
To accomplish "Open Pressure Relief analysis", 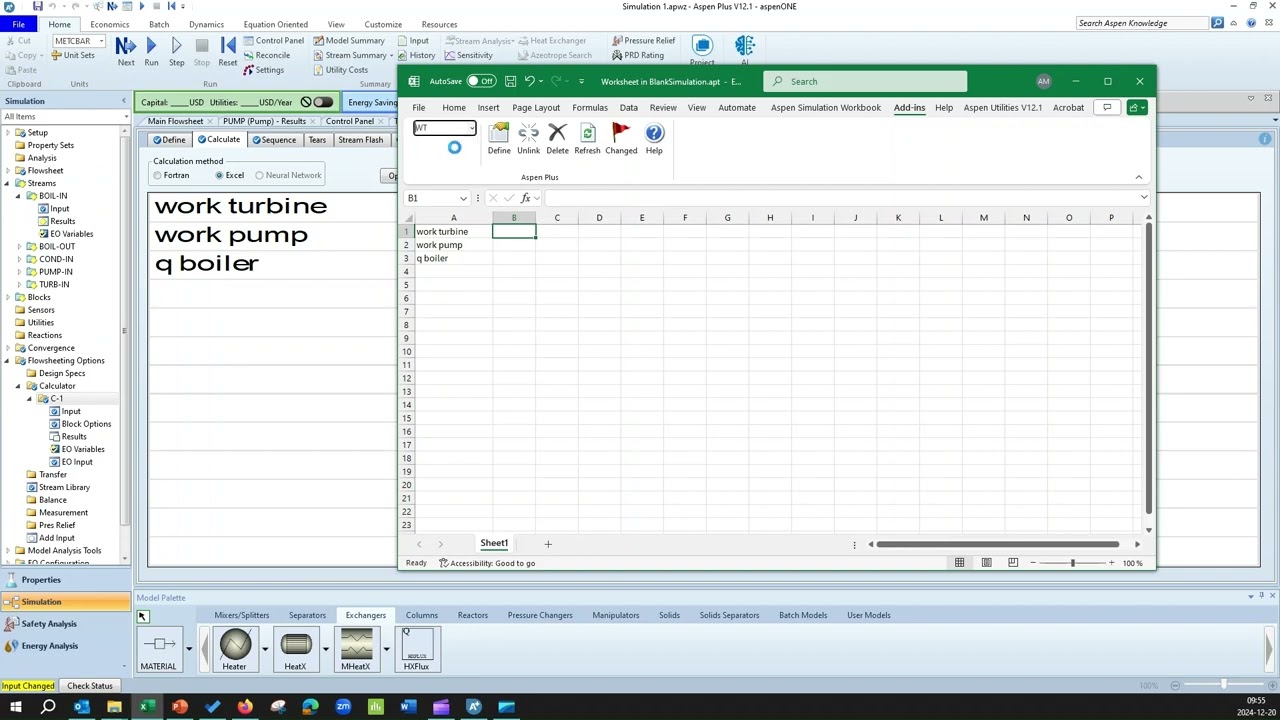I will pyautogui.click(x=643, y=41).
